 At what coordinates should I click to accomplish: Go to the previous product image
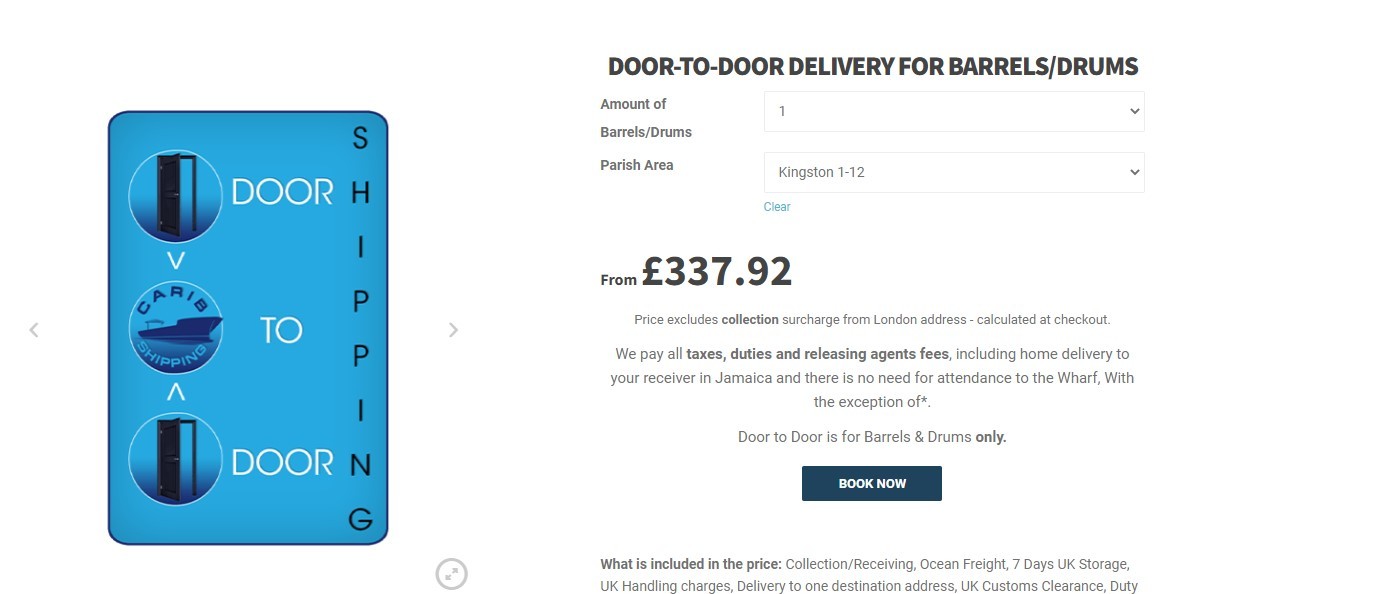pyautogui.click(x=34, y=330)
